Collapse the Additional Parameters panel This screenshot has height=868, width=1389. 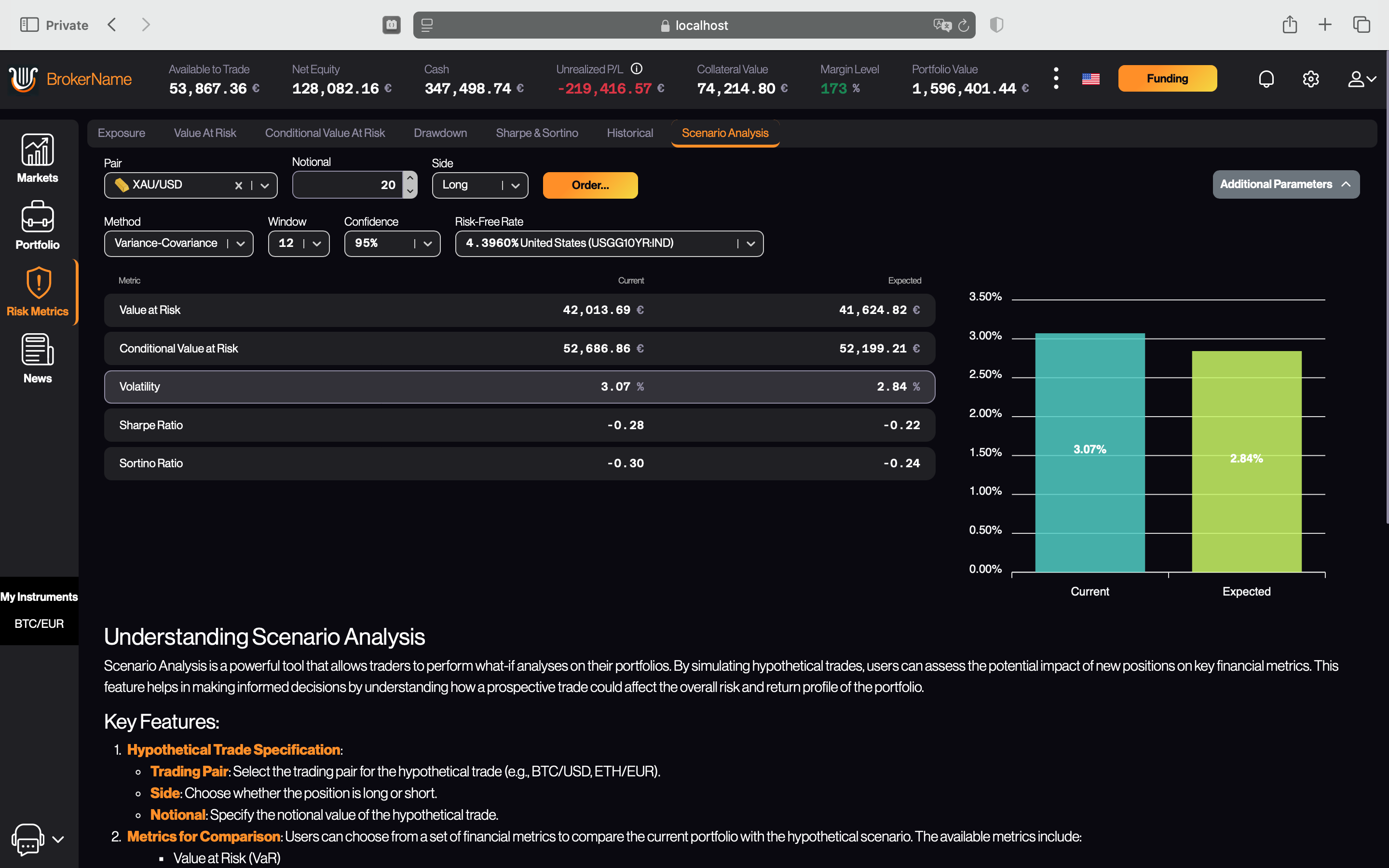1286,184
